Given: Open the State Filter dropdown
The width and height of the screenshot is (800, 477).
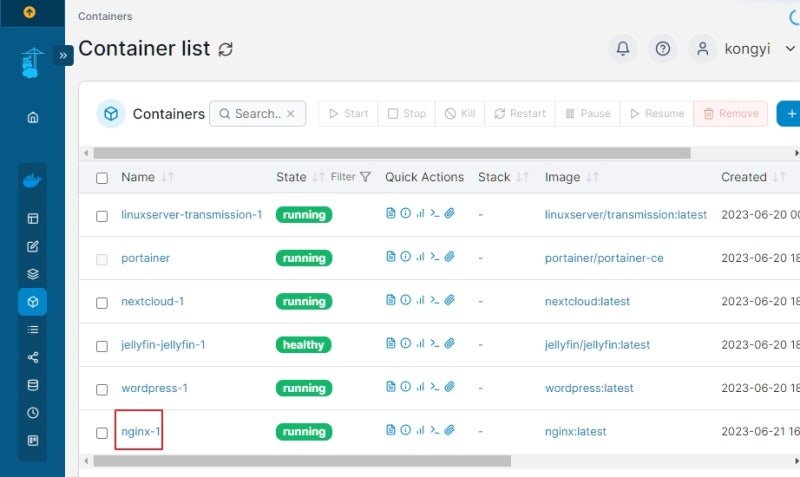Looking at the screenshot, I should [350, 177].
